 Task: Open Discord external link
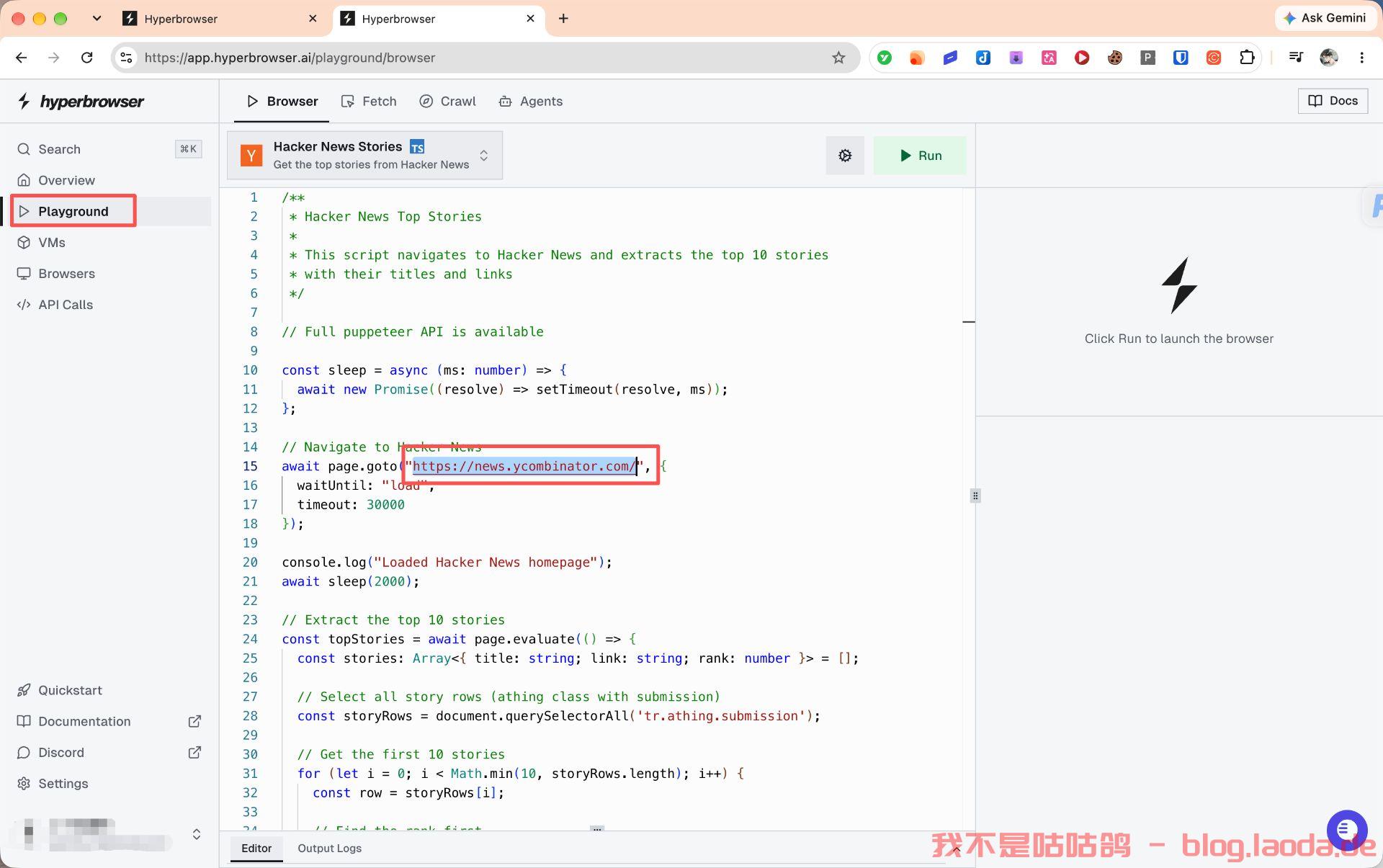coord(109,752)
